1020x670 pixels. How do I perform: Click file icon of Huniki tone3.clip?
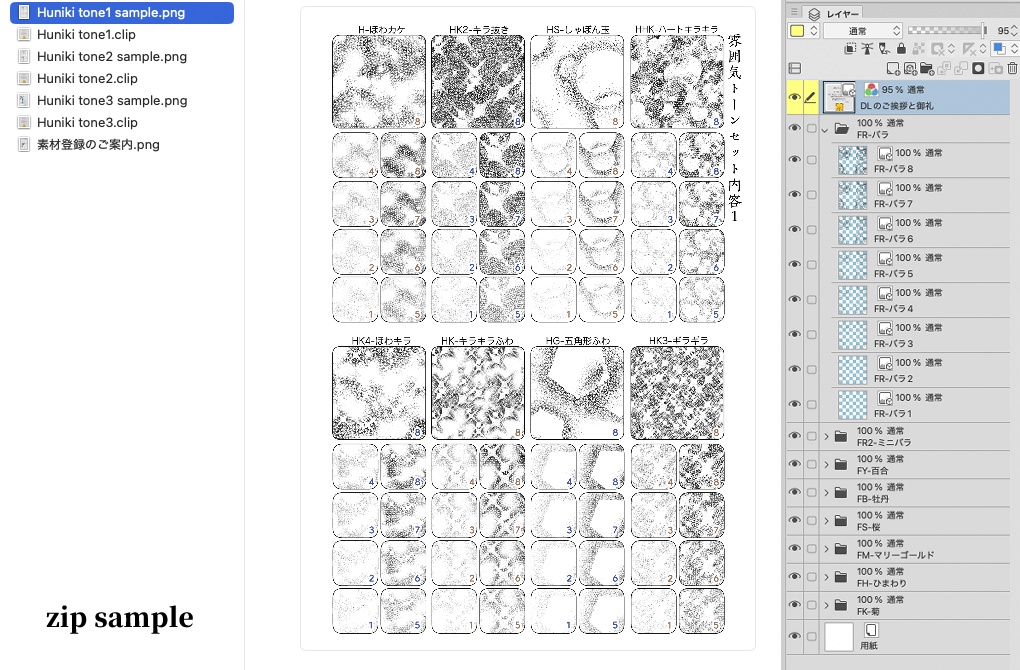pos(24,122)
